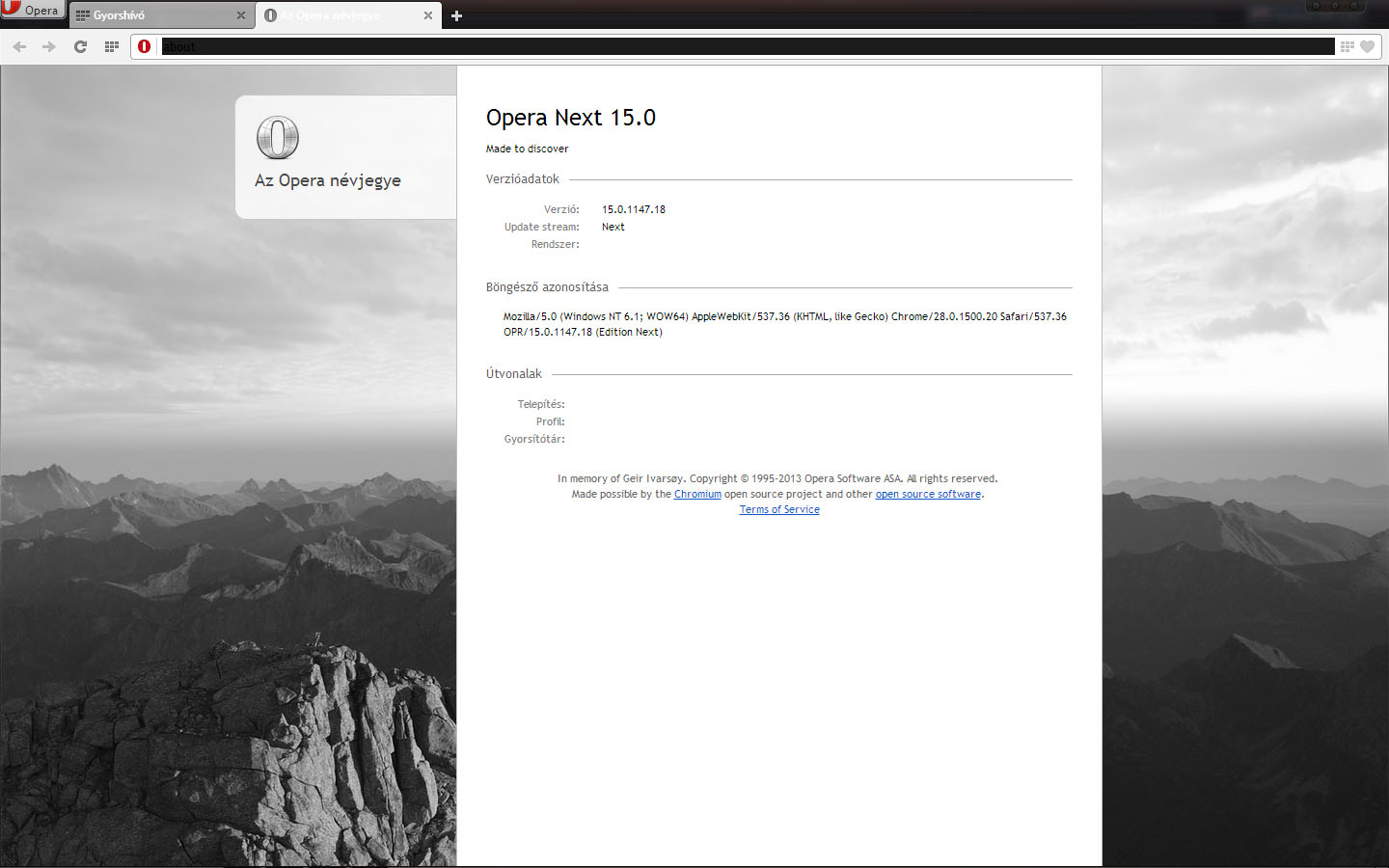The width and height of the screenshot is (1389, 868).
Task: Go forward to the next page
Action: point(49,46)
